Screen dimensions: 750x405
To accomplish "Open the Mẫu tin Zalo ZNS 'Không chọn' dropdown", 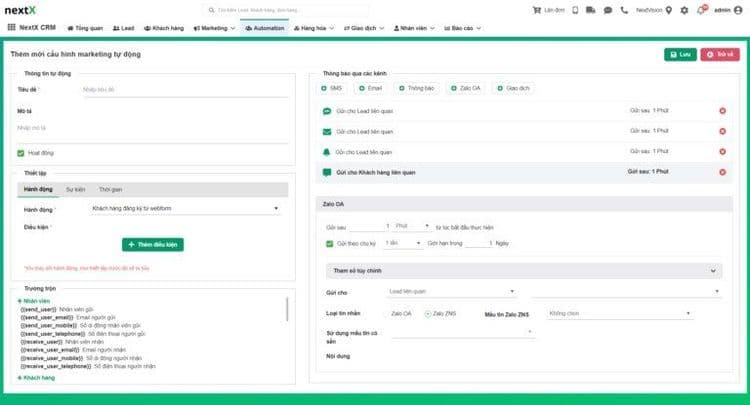I will pyautogui.click(x=619, y=314).
